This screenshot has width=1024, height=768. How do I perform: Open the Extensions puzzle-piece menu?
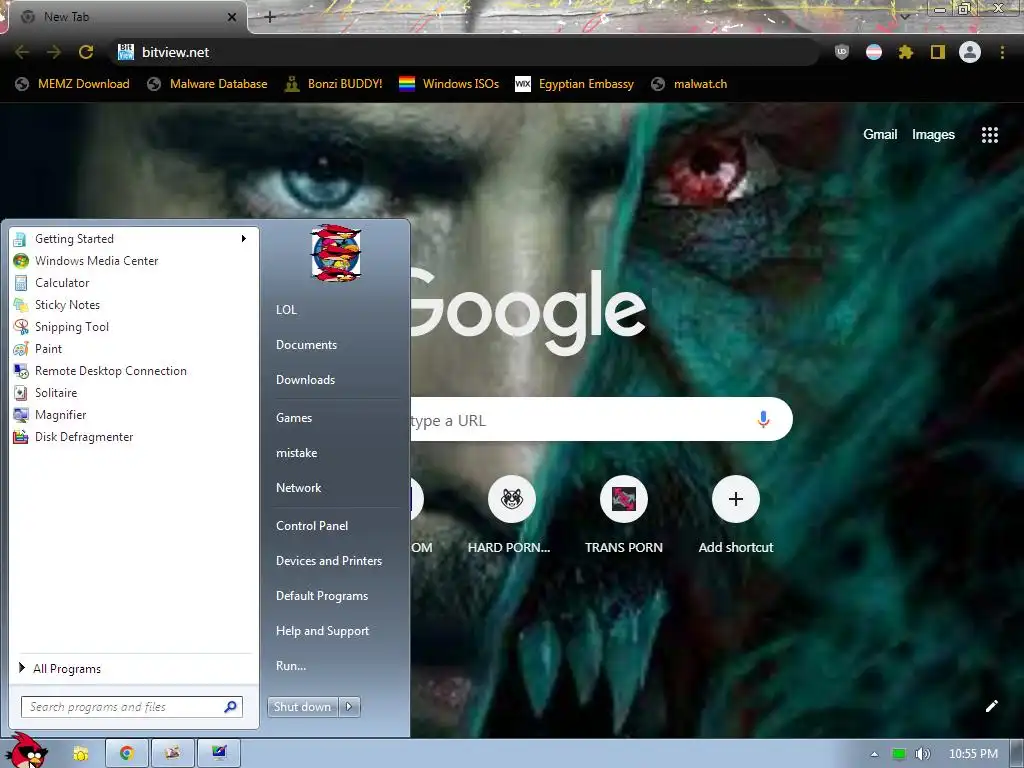point(905,52)
